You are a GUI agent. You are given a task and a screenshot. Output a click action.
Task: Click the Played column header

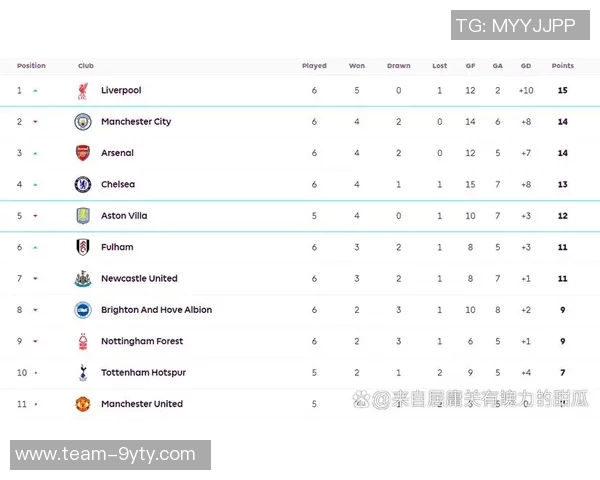pos(314,66)
